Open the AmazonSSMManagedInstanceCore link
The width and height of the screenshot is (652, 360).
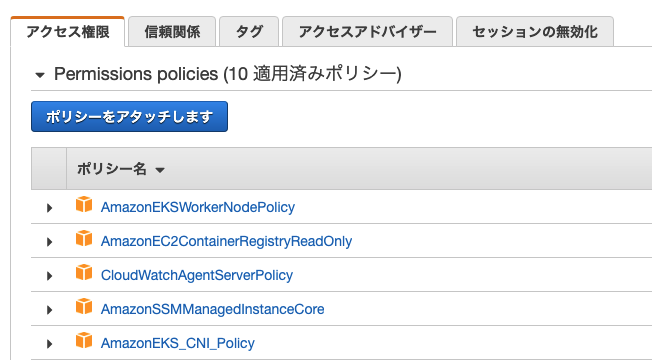click(x=212, y=309)
